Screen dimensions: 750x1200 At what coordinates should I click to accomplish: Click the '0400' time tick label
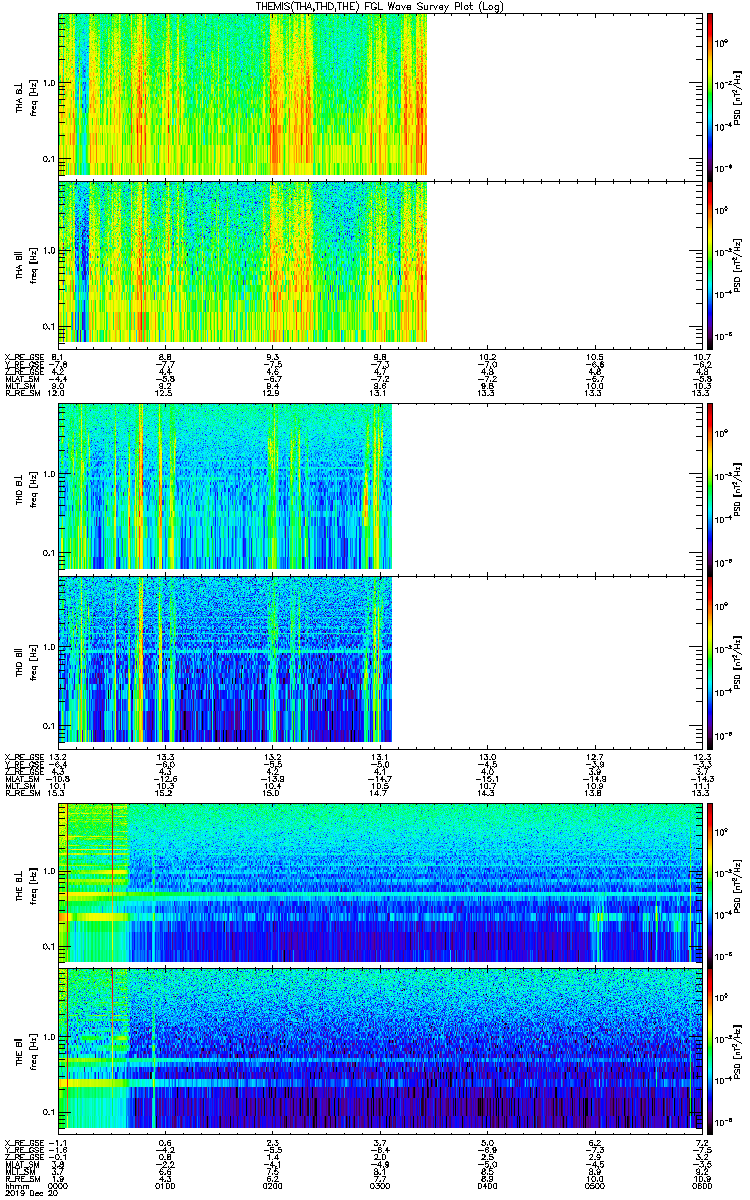pos(486,1186)
